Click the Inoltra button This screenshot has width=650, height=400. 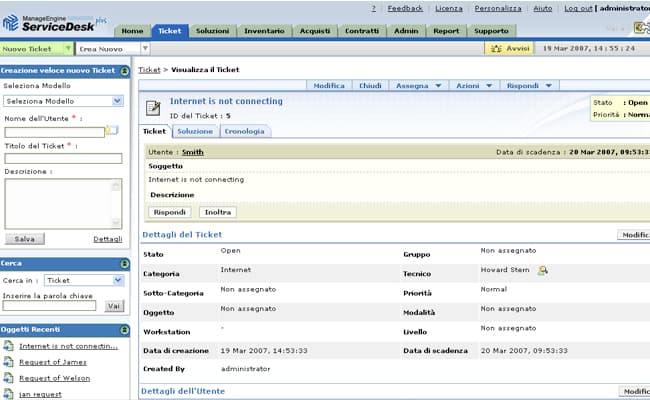[x=218, y=212]
